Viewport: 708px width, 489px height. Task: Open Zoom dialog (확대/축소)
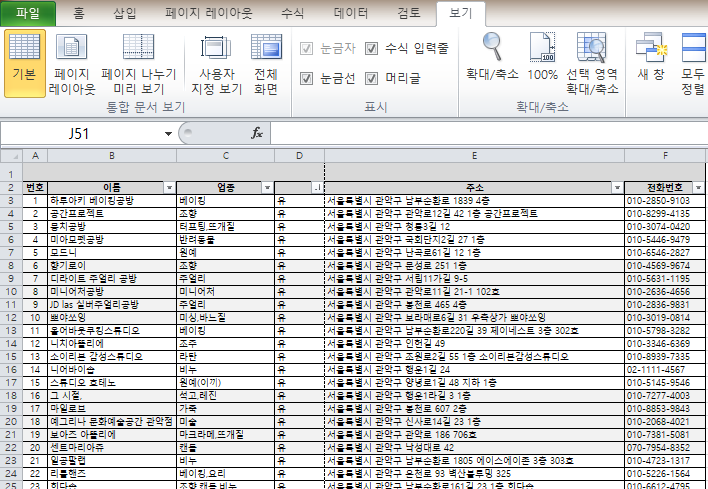click(x=492, y=57)
